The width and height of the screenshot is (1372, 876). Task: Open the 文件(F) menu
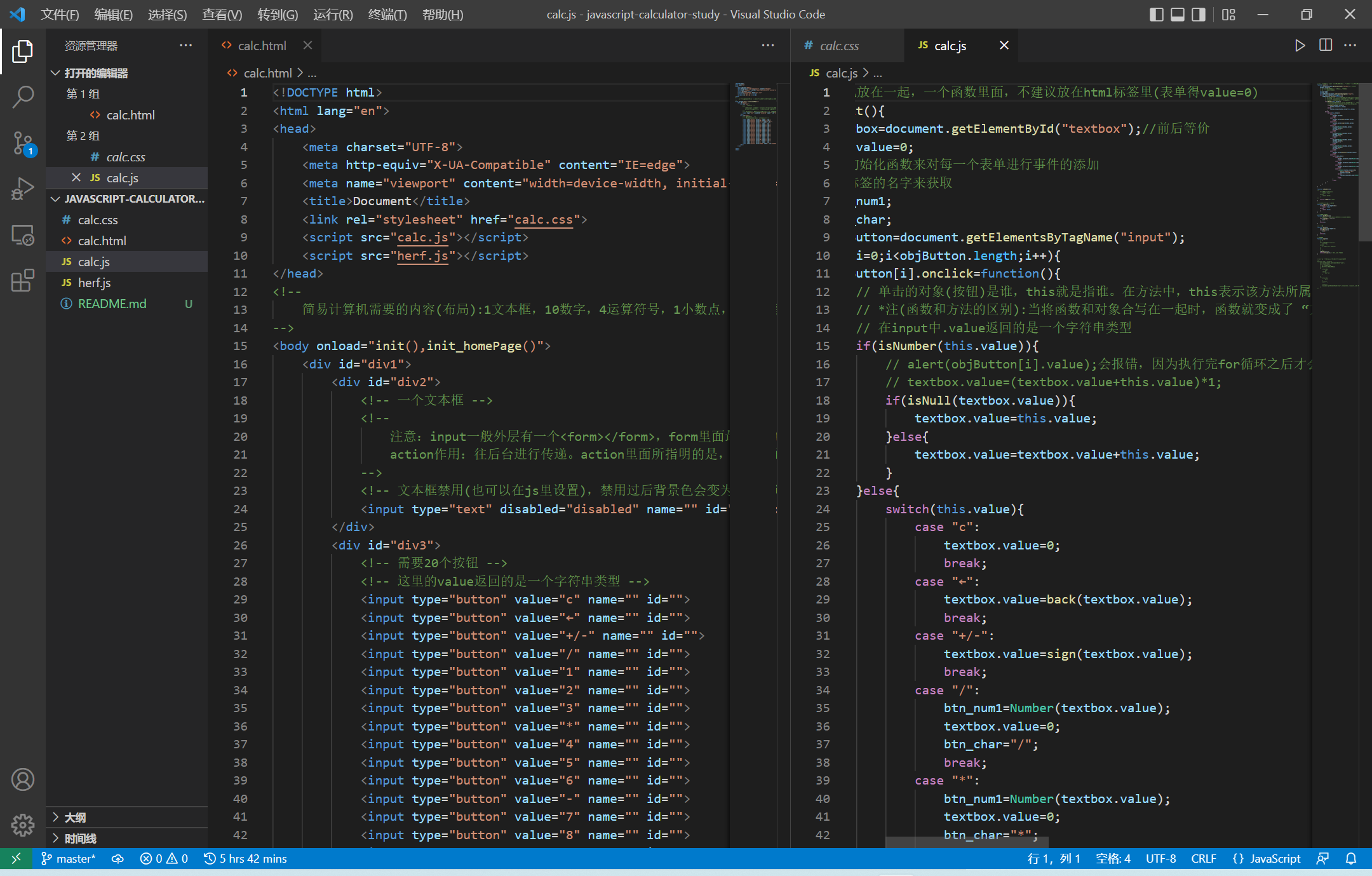click(x=60, y=15)
